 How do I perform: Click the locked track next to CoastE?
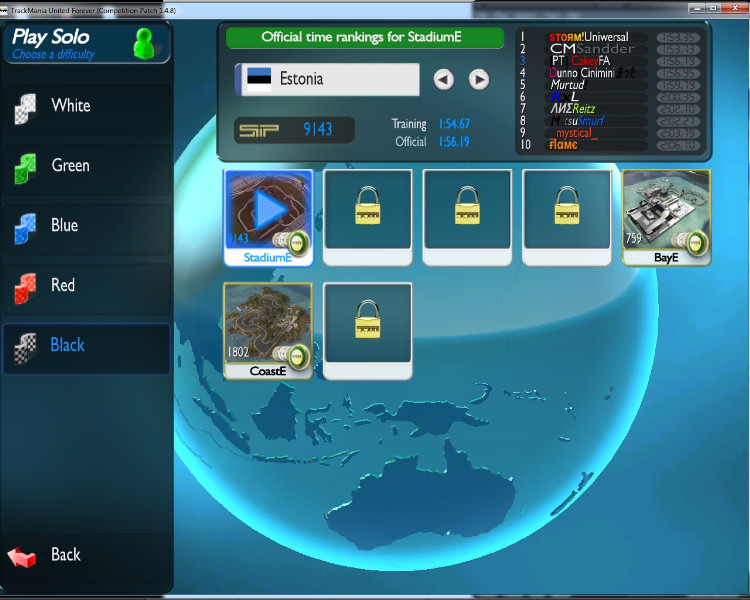[368, 323]
